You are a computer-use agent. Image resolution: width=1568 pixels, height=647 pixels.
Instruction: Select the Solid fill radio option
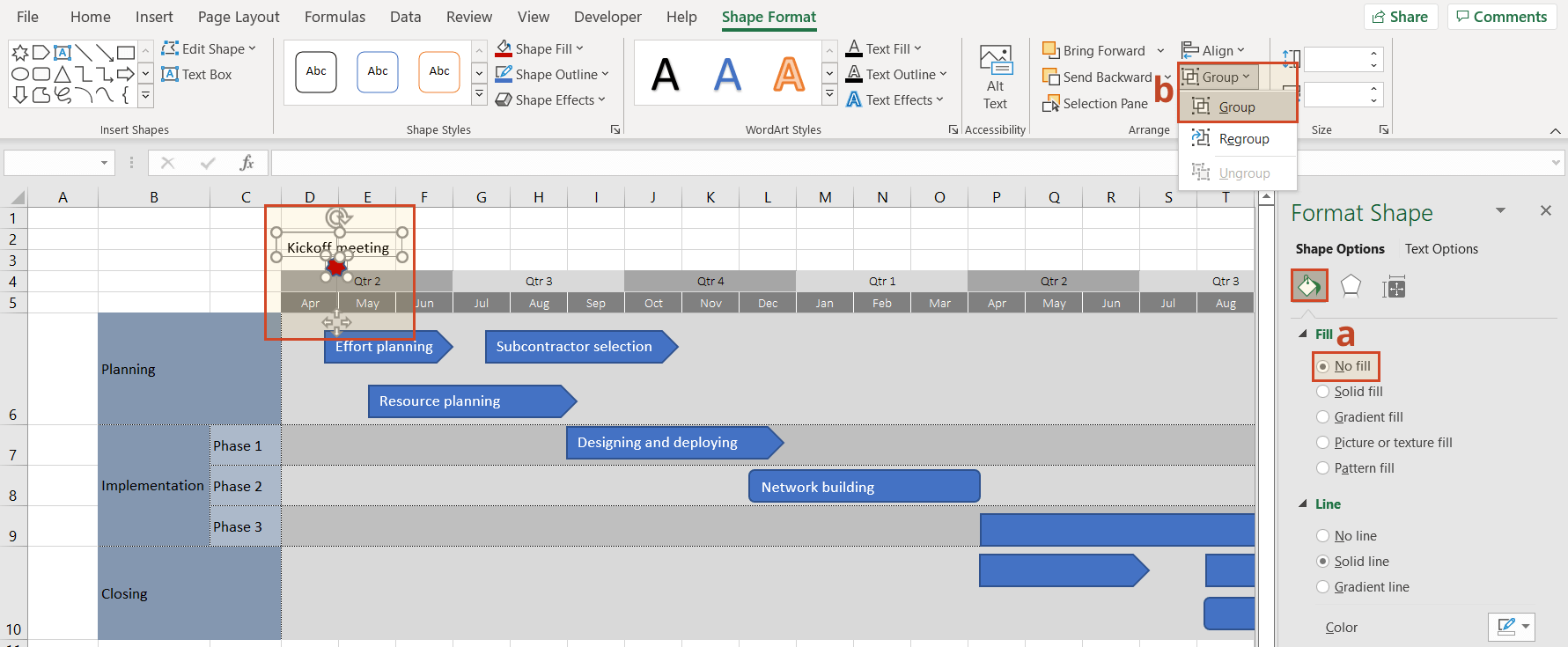point(1323,392)
